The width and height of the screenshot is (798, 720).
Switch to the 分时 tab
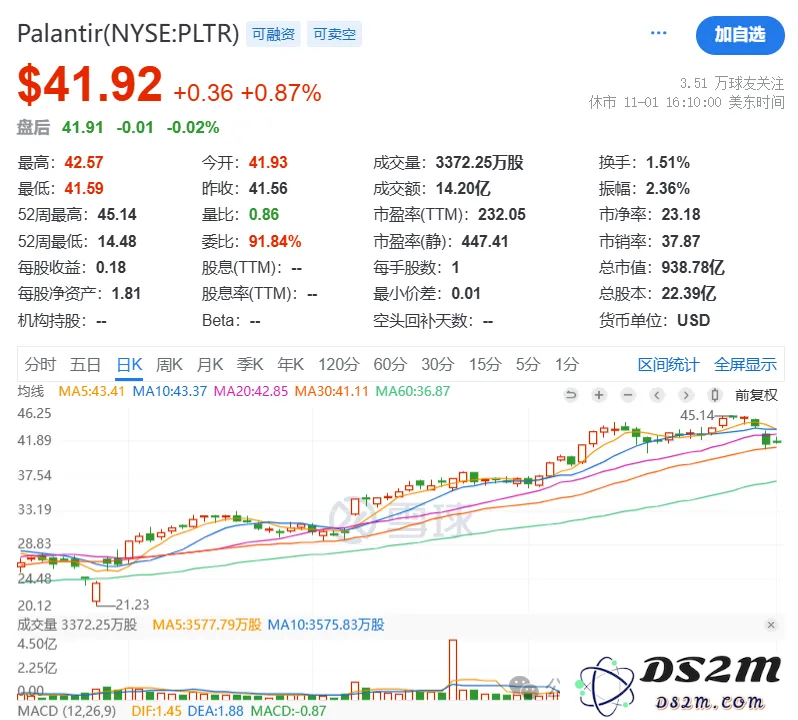pyautogui.click(x=40, y=364)
